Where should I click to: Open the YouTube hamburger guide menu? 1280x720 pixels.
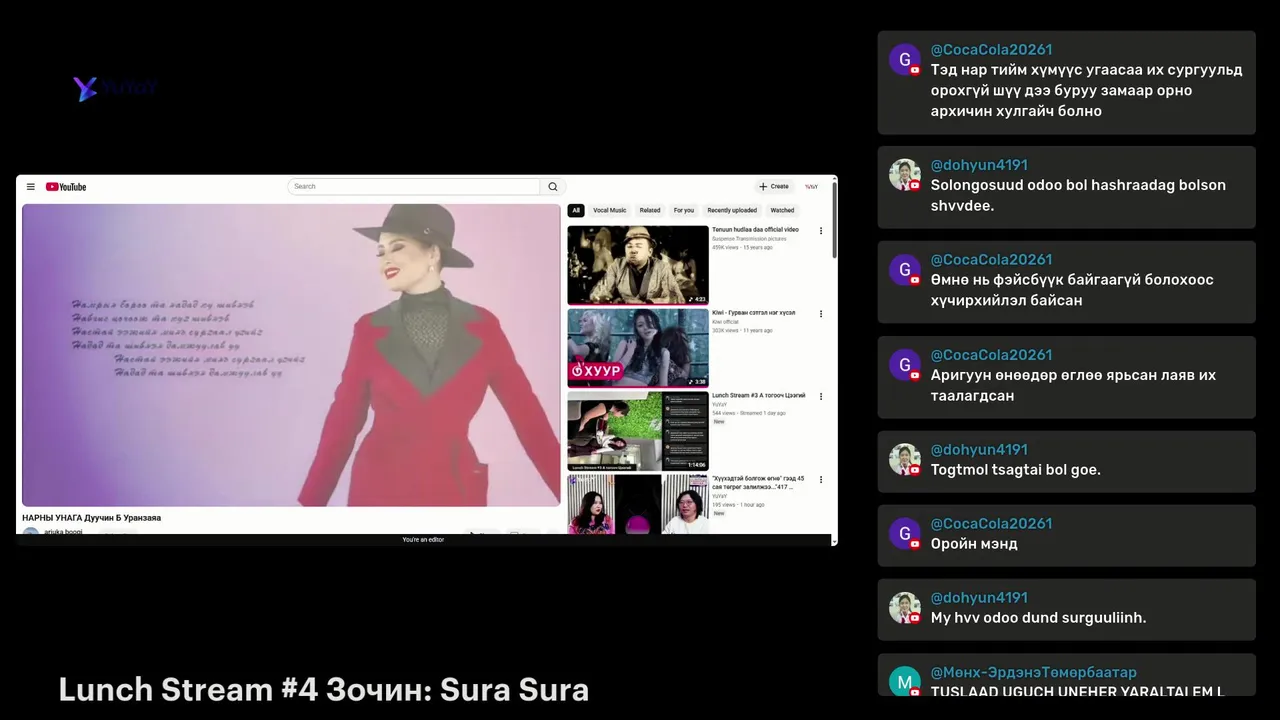point(31,187)
